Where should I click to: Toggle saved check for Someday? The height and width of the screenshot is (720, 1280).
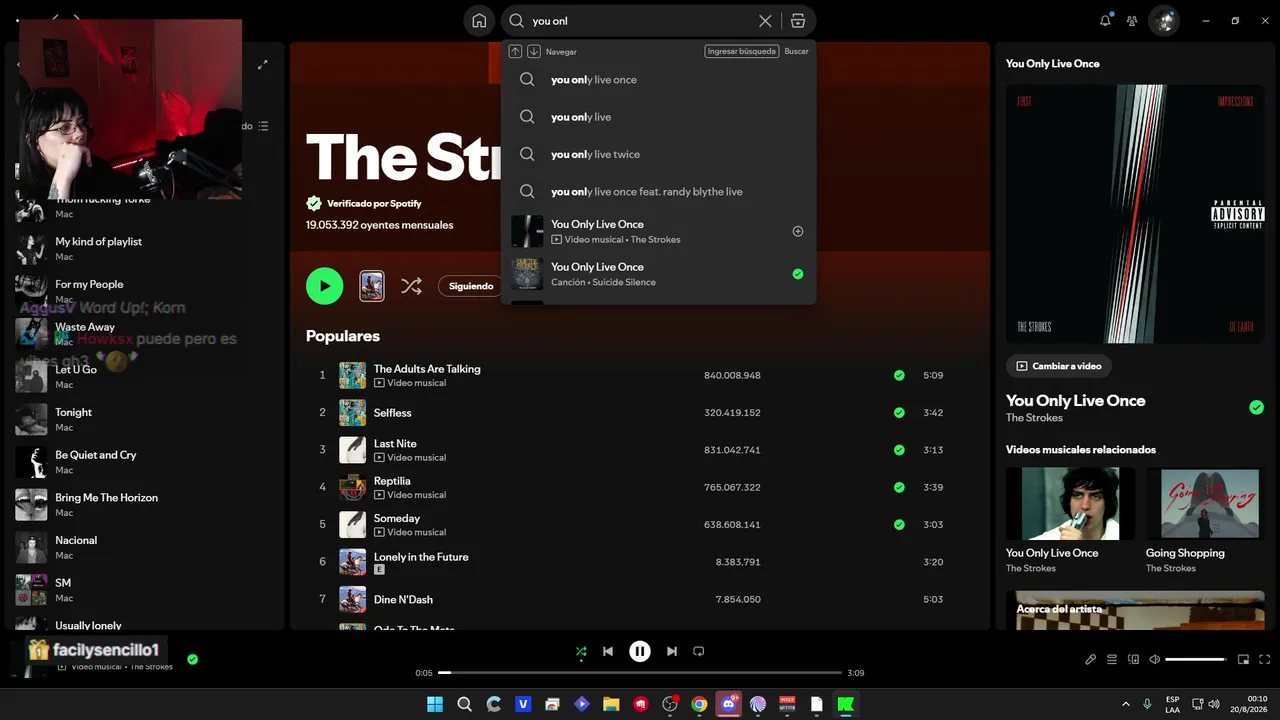tap(899, 524)
